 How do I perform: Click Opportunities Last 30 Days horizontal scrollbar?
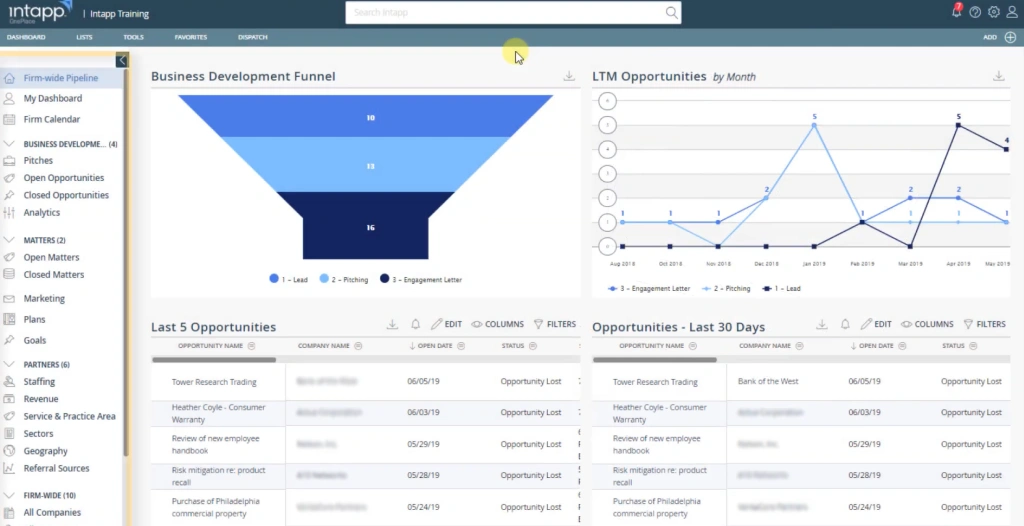click(654, 359)
